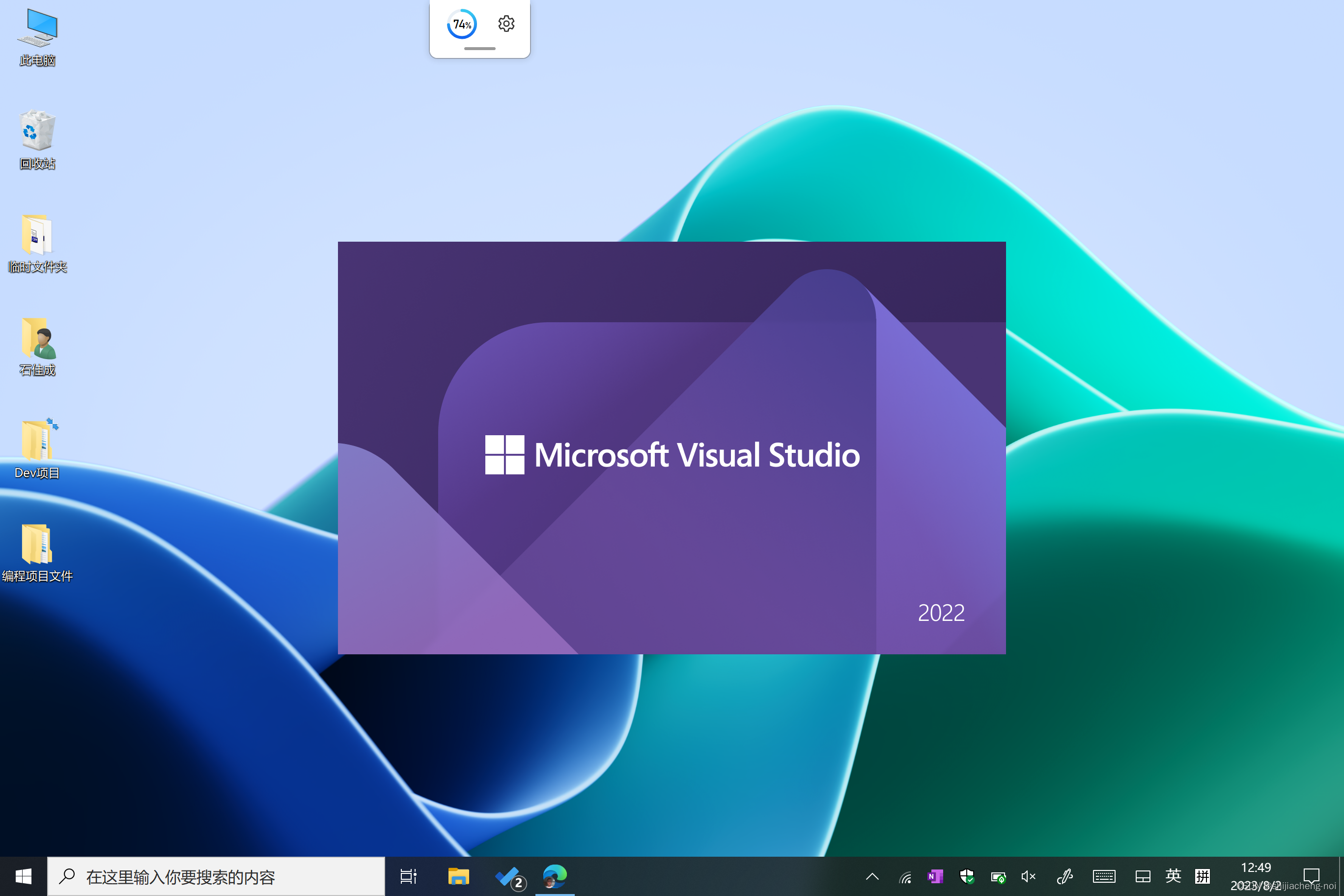Expand the hidden system tray icons
Viewport: 1344px width, 896px height.
tap(872, 876)
